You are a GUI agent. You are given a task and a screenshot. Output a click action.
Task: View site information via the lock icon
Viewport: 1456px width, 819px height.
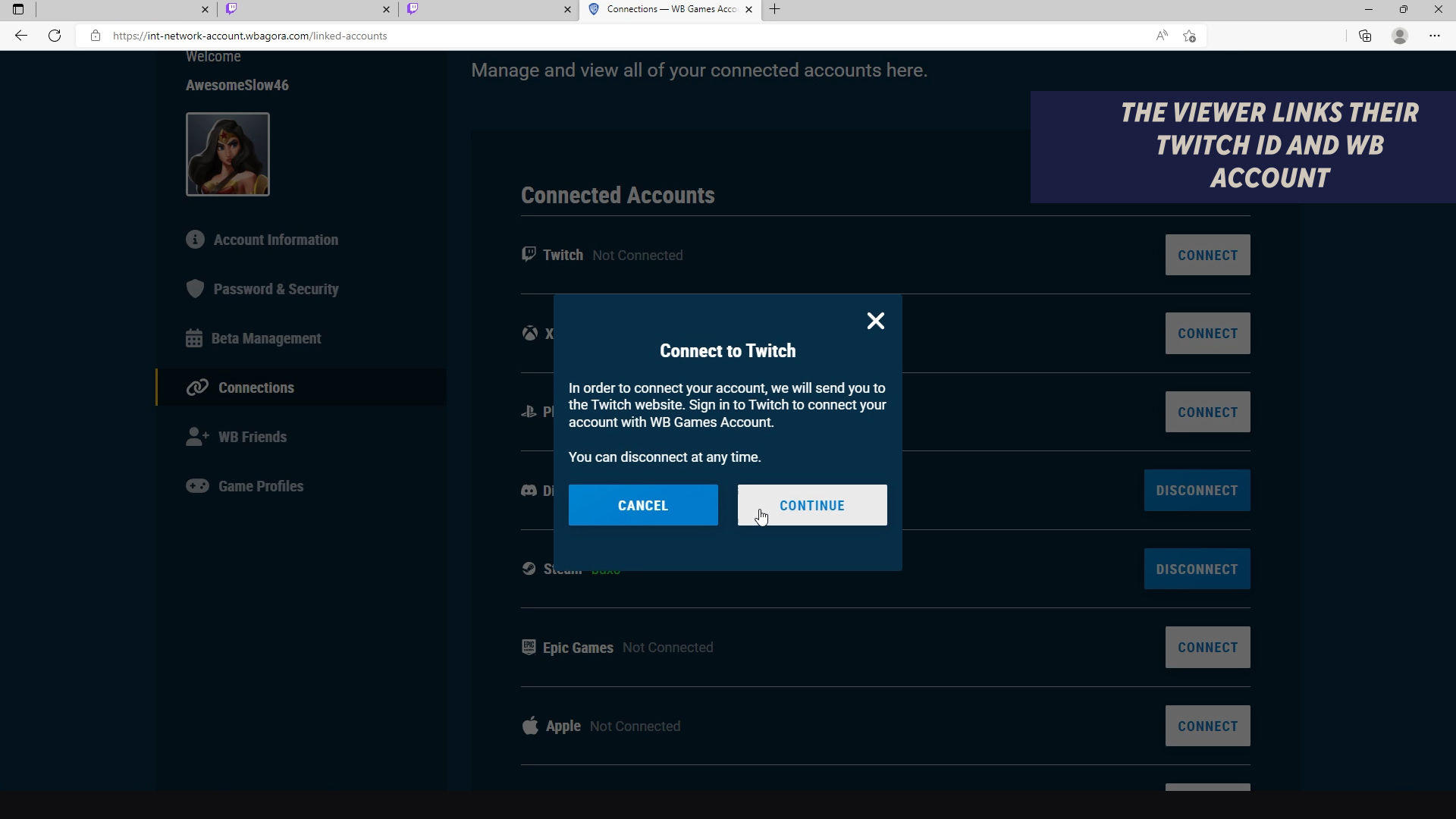click(x=95, y=36)
